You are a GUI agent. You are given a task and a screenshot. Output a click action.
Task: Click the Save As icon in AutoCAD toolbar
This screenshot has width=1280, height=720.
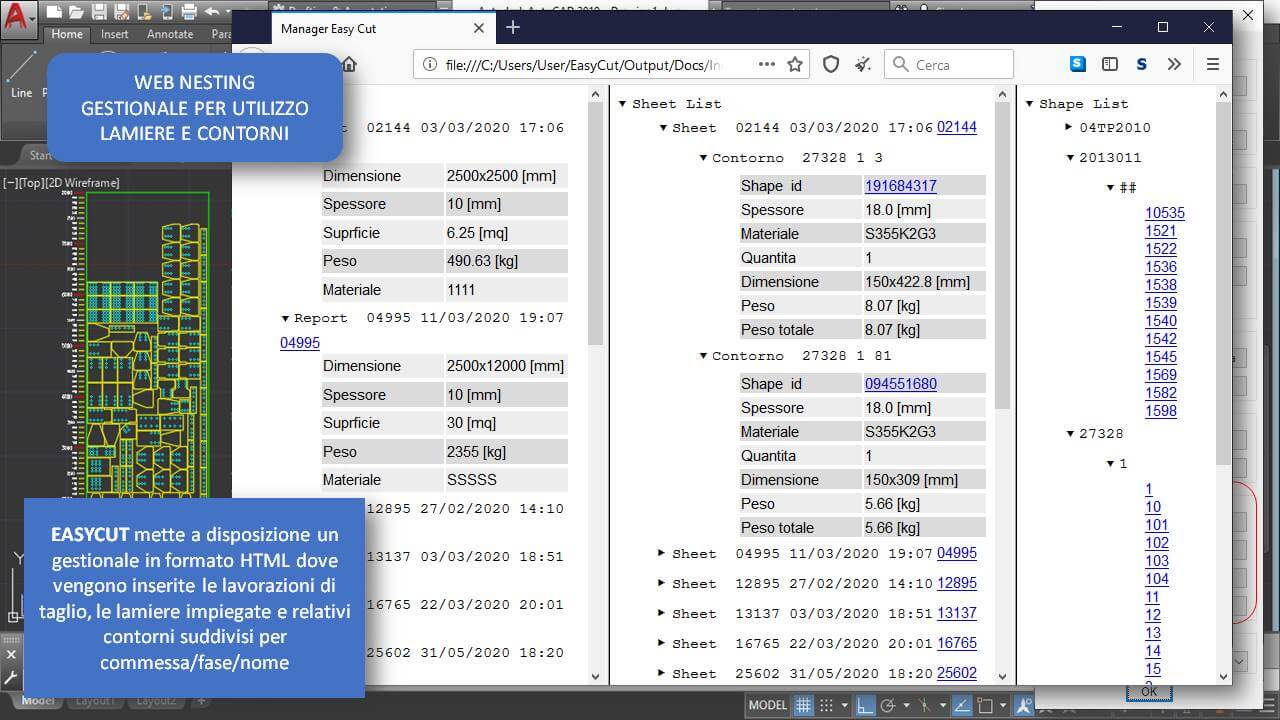click(x=122, y=12)
